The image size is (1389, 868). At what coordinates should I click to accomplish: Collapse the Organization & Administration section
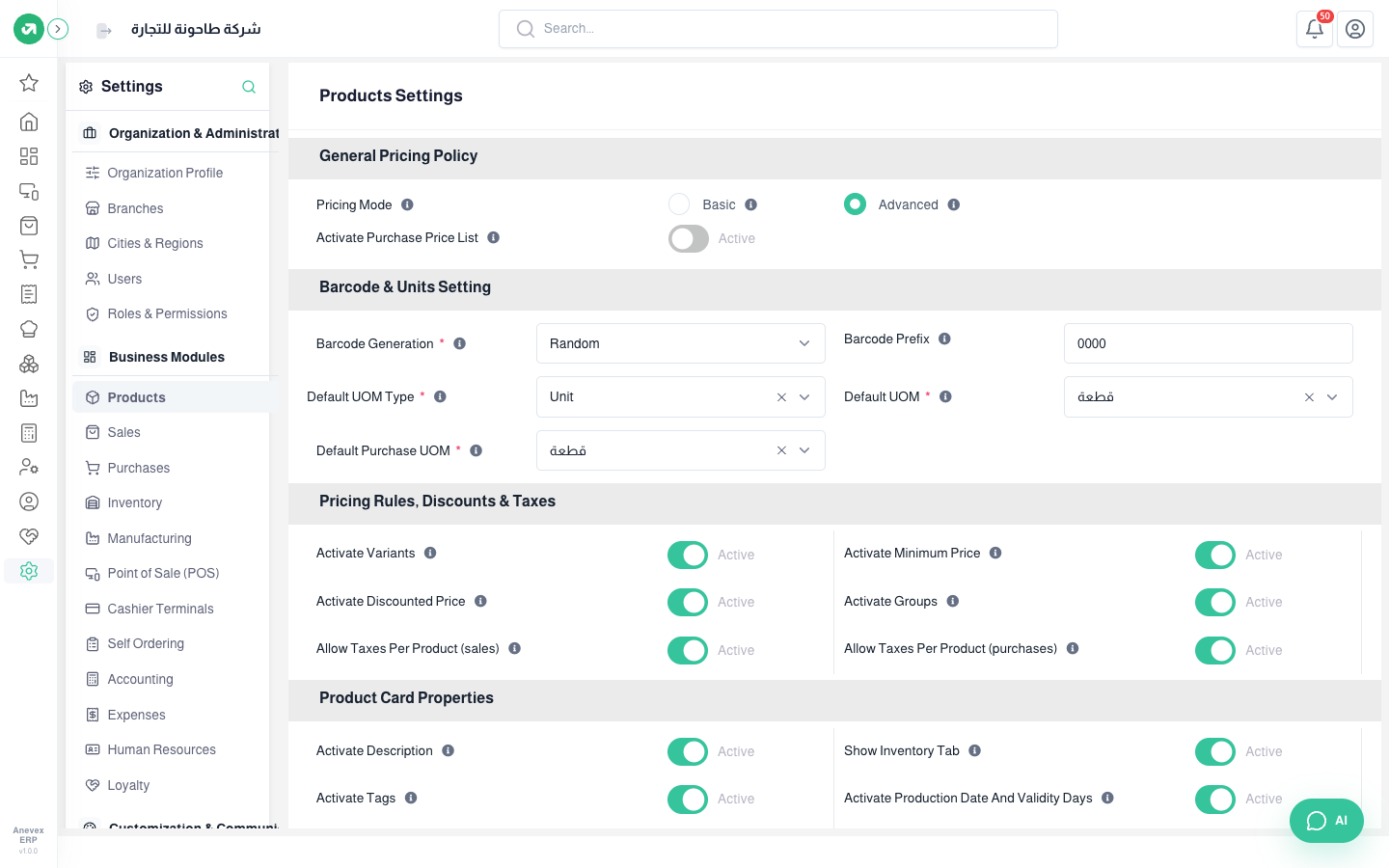[x=177, y=133]
